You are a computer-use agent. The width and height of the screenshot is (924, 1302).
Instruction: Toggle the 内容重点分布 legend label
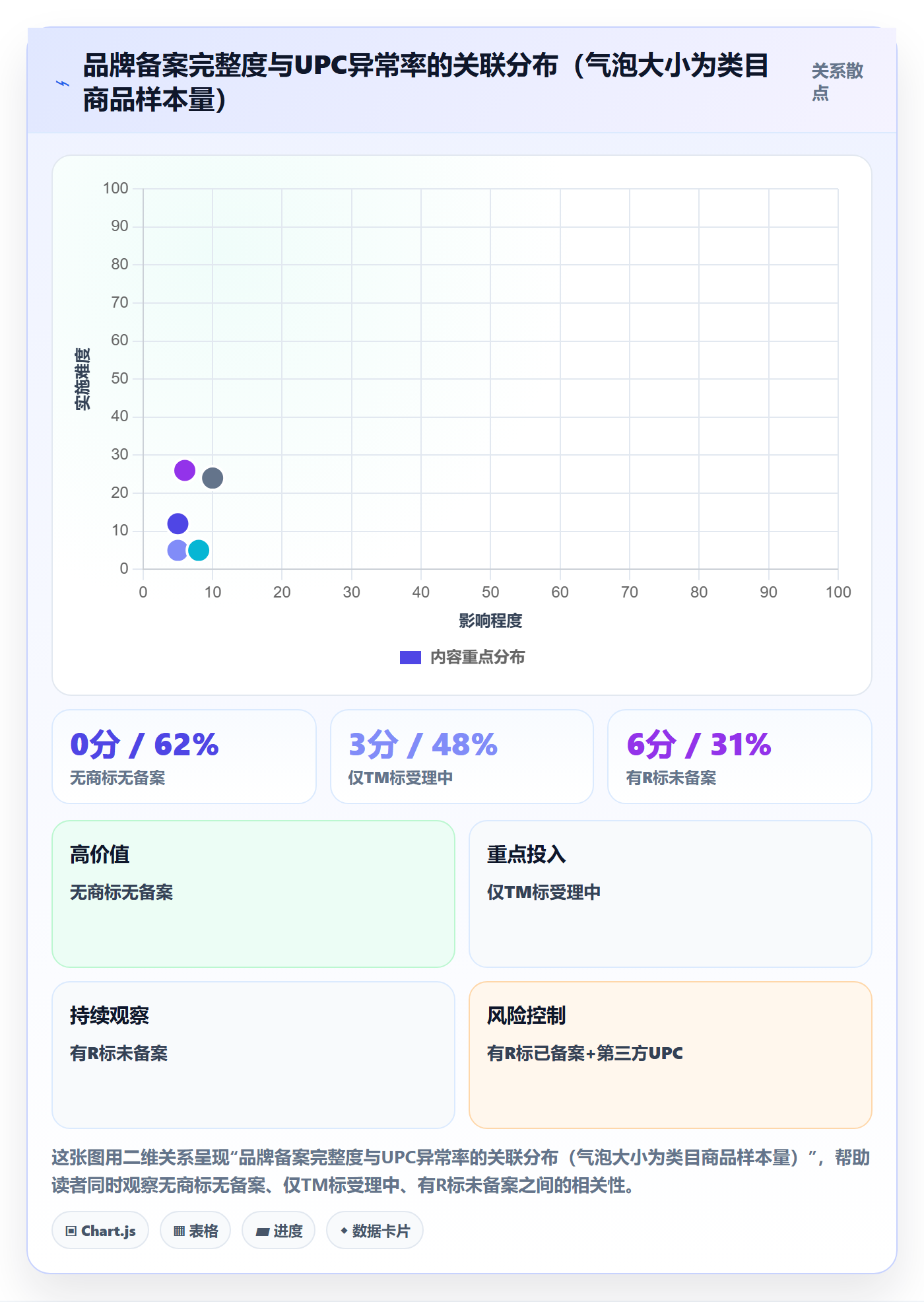(x=478, y=658)
